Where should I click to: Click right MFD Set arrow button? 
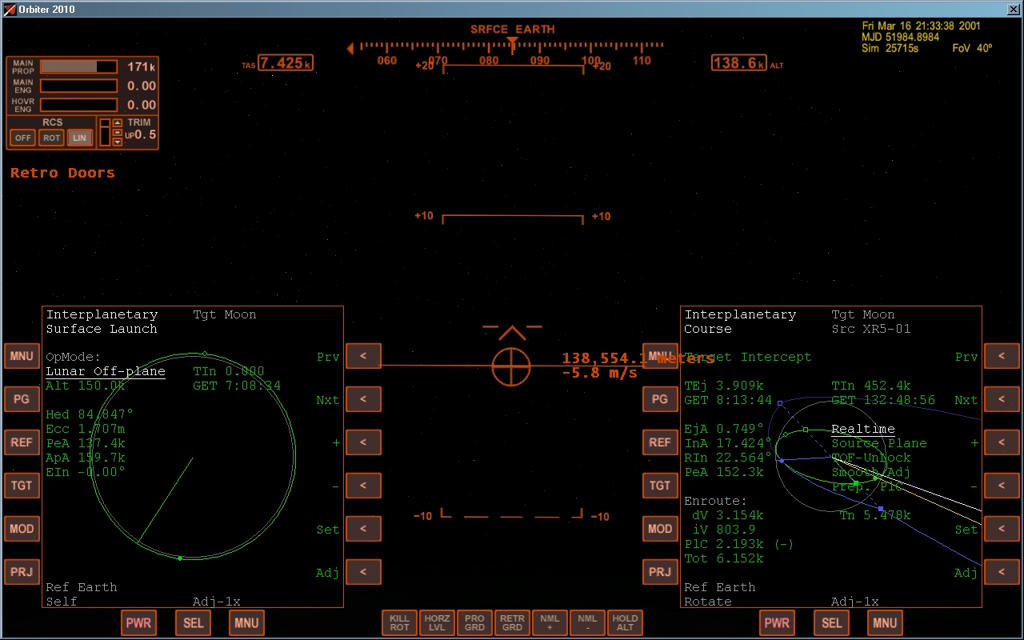(x=1002, y=528)
